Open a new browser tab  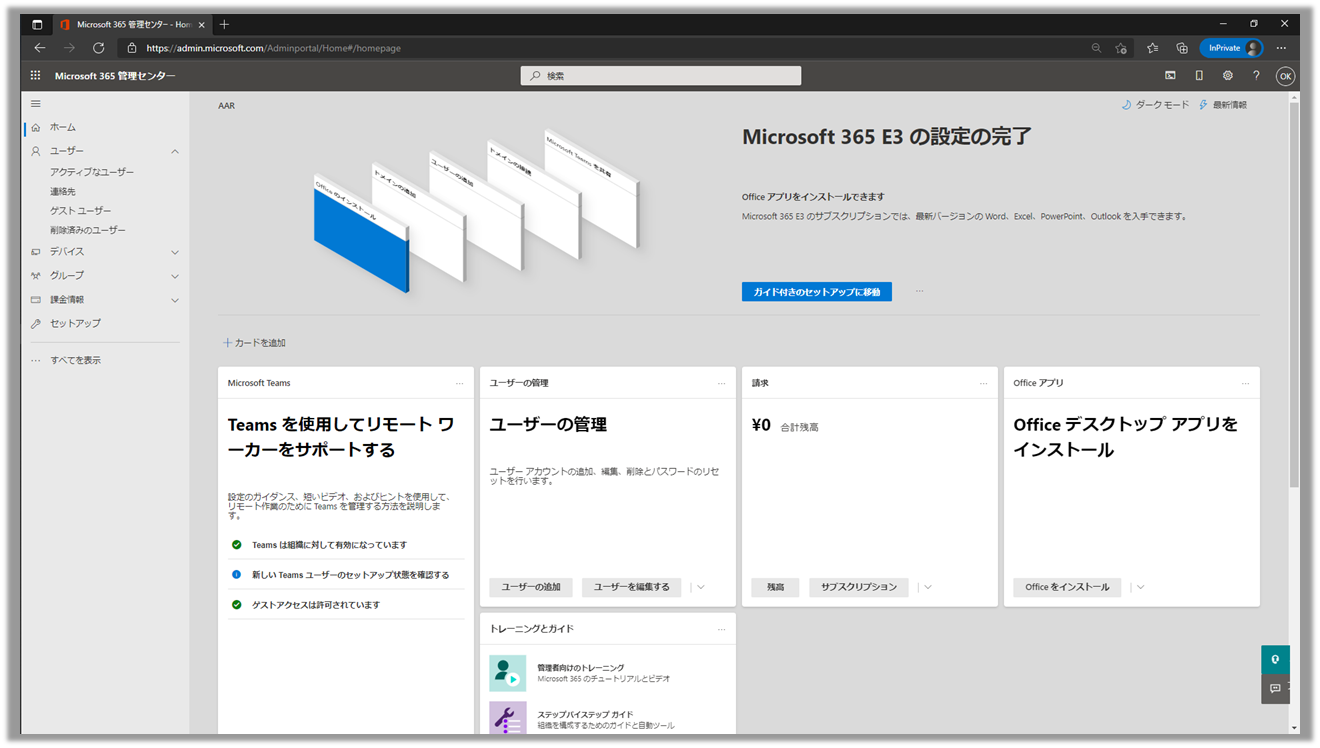click(x=224, y=24)
